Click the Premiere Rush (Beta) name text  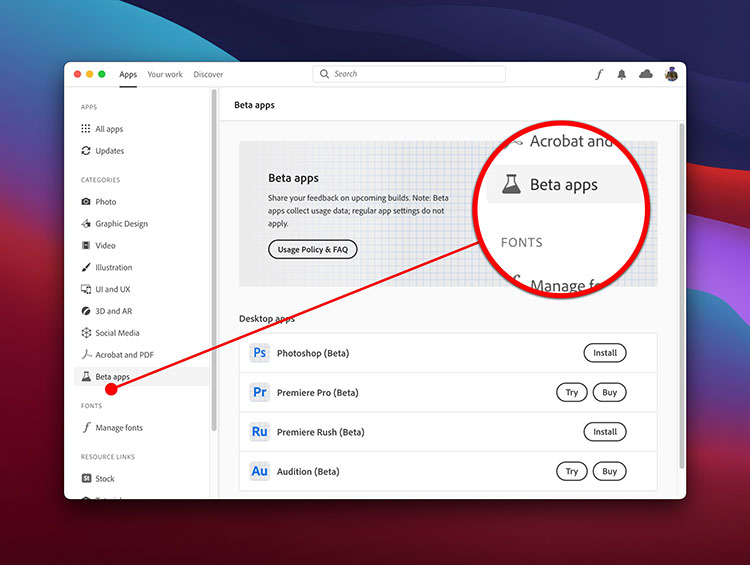pyautogui.click(x=320, y=432)
